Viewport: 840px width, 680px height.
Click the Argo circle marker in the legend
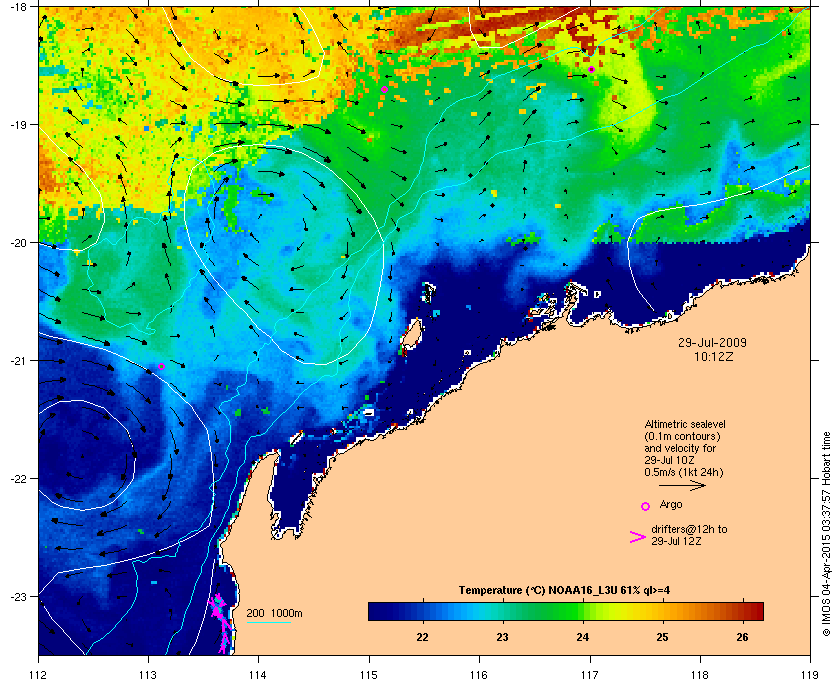[x=646, y=506]
